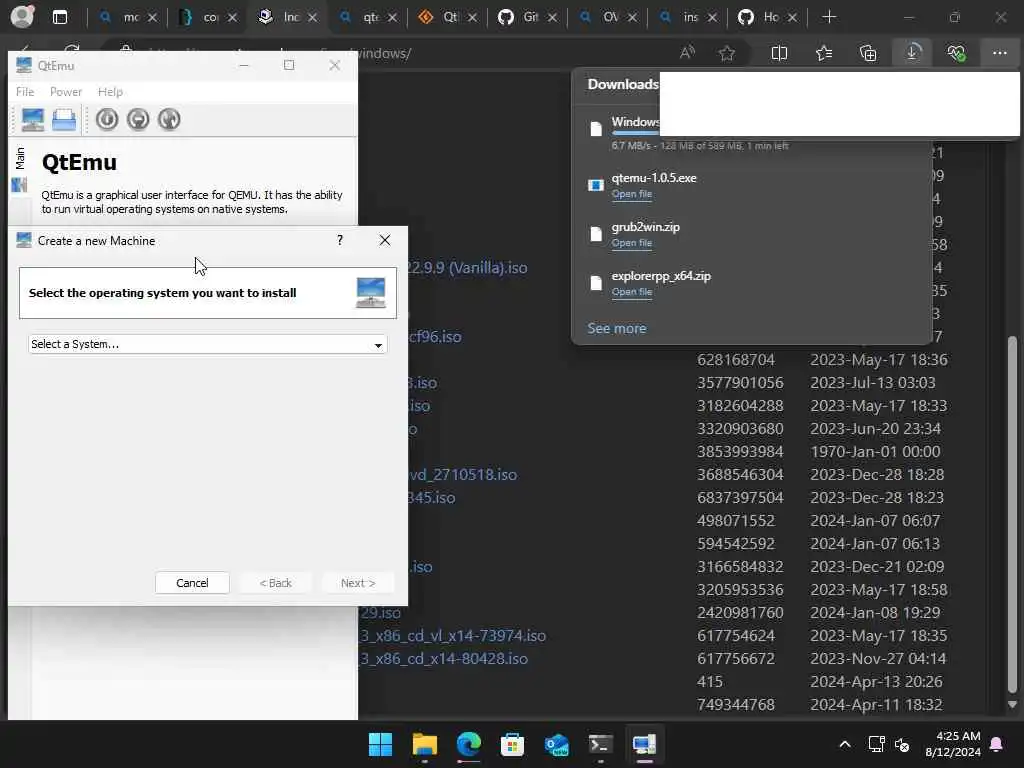
Task: Open file link under grub2win.zip
Action: point(632,243)
